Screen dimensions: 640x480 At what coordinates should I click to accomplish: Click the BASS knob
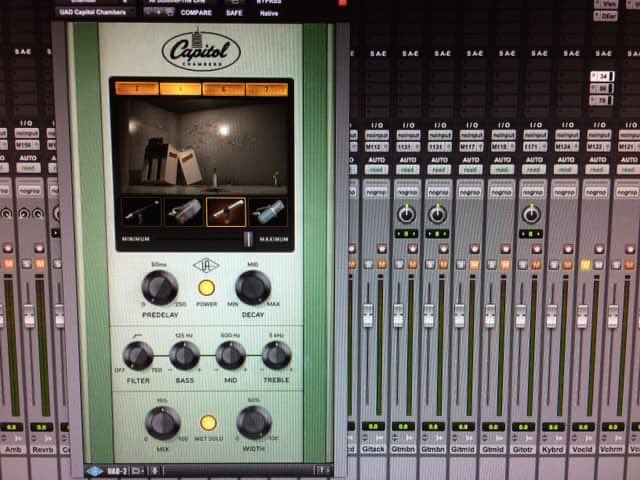click(184, 356)
